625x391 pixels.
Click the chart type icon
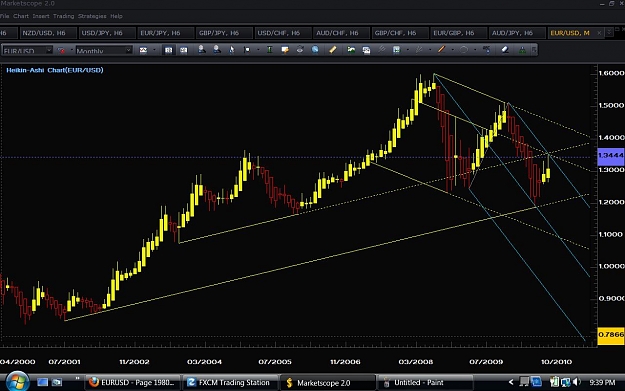point(143,50)
